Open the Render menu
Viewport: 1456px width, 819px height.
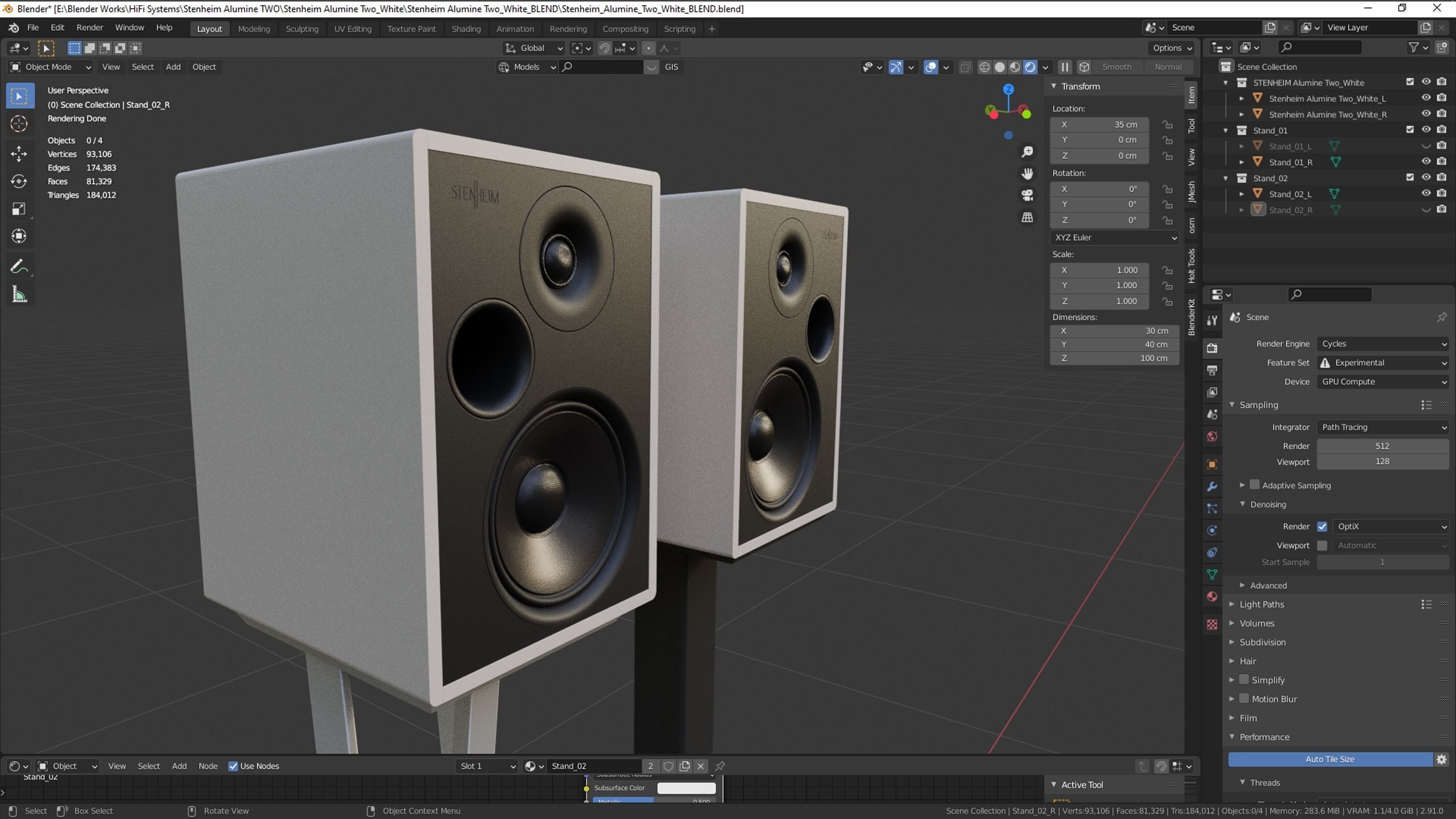[90, 28]
